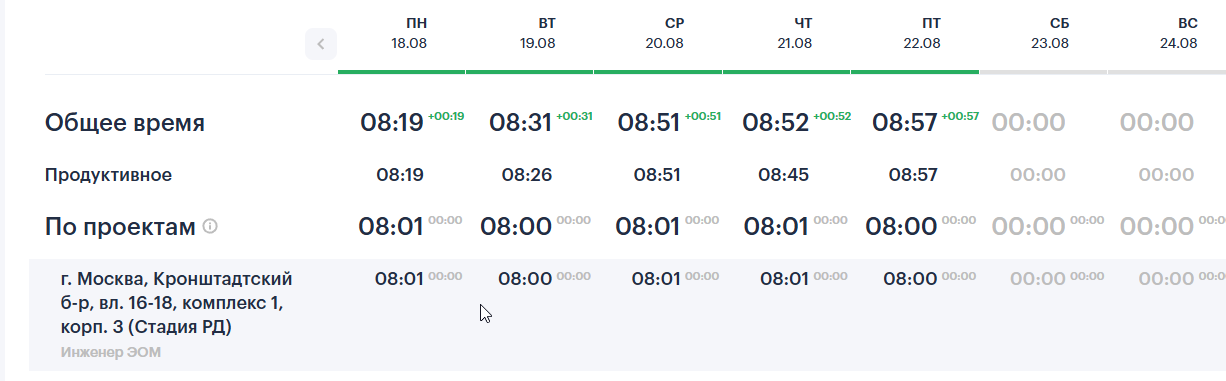Open the Кронштадтский б-р project entry
Viewport: 1226px width, 381px height.
(x=176, y=303)
